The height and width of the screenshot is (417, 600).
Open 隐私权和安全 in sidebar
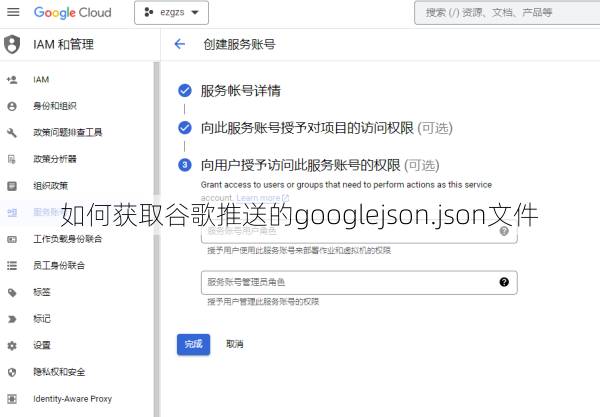[59, 372]
